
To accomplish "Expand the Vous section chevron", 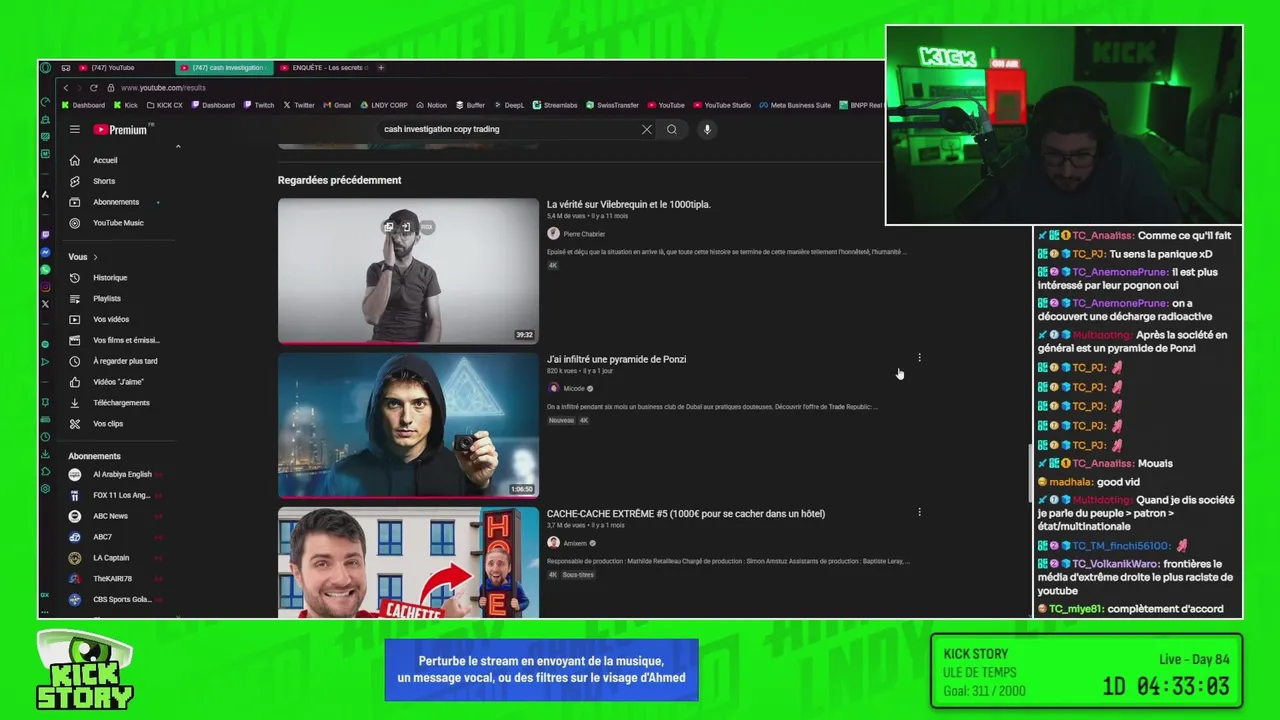I will coord(95,257).
